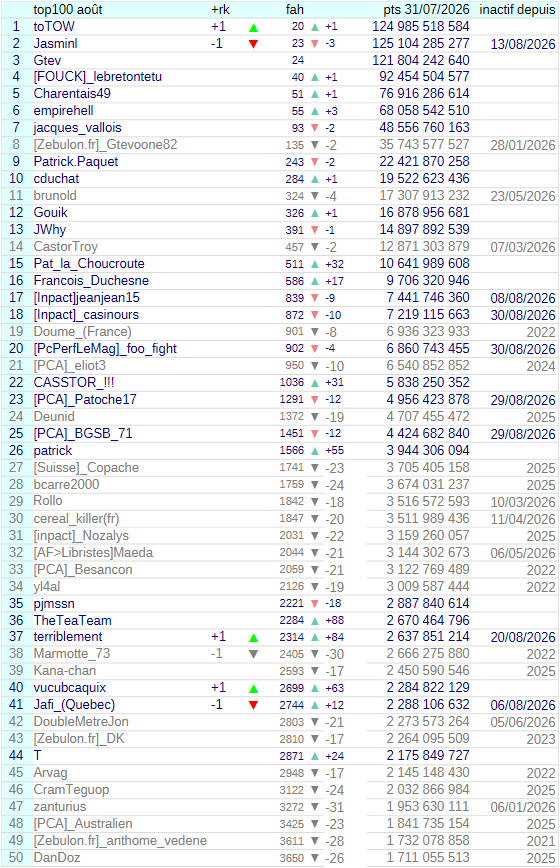
Task: Select the user name Gtev
Action: pyautogui.click(x=47, y=60)
